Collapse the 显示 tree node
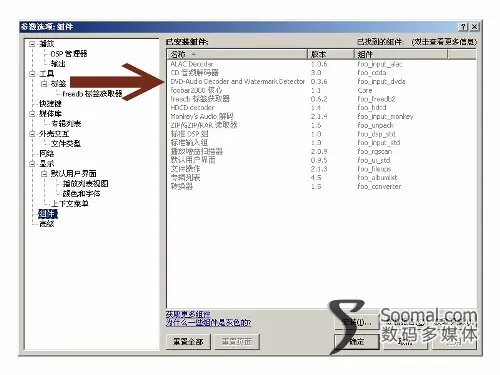Viewport: 500px width, 375px height. [32, 164]
